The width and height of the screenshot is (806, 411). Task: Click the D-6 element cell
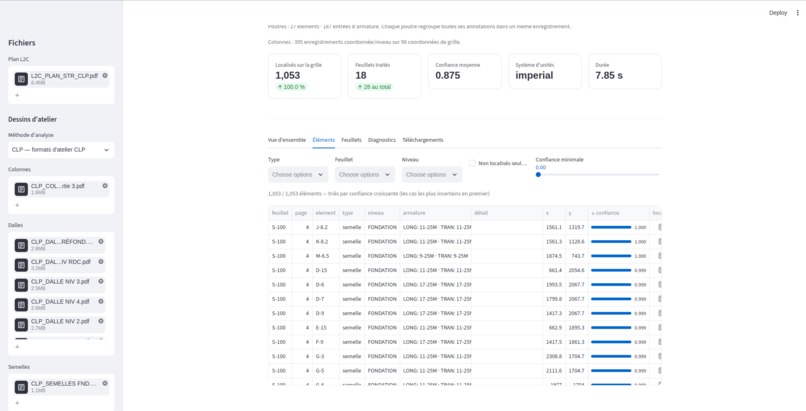click(x=325, y=285)
